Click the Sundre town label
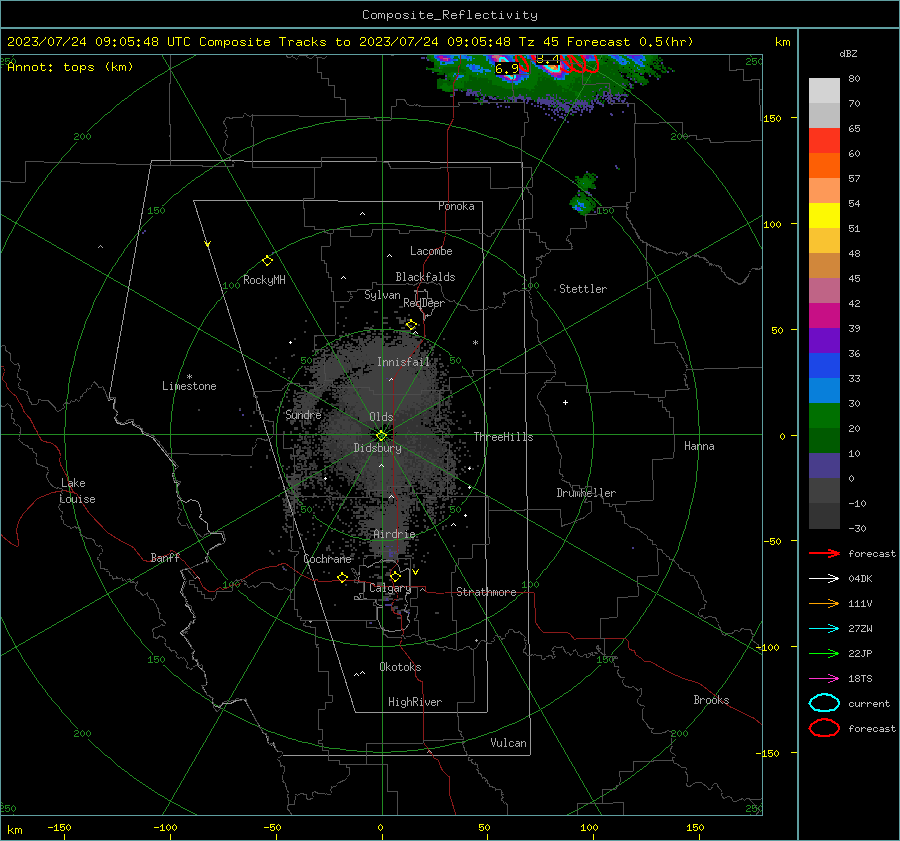The image size is (900, 841). pyautogui.click(x=303, y=414)
